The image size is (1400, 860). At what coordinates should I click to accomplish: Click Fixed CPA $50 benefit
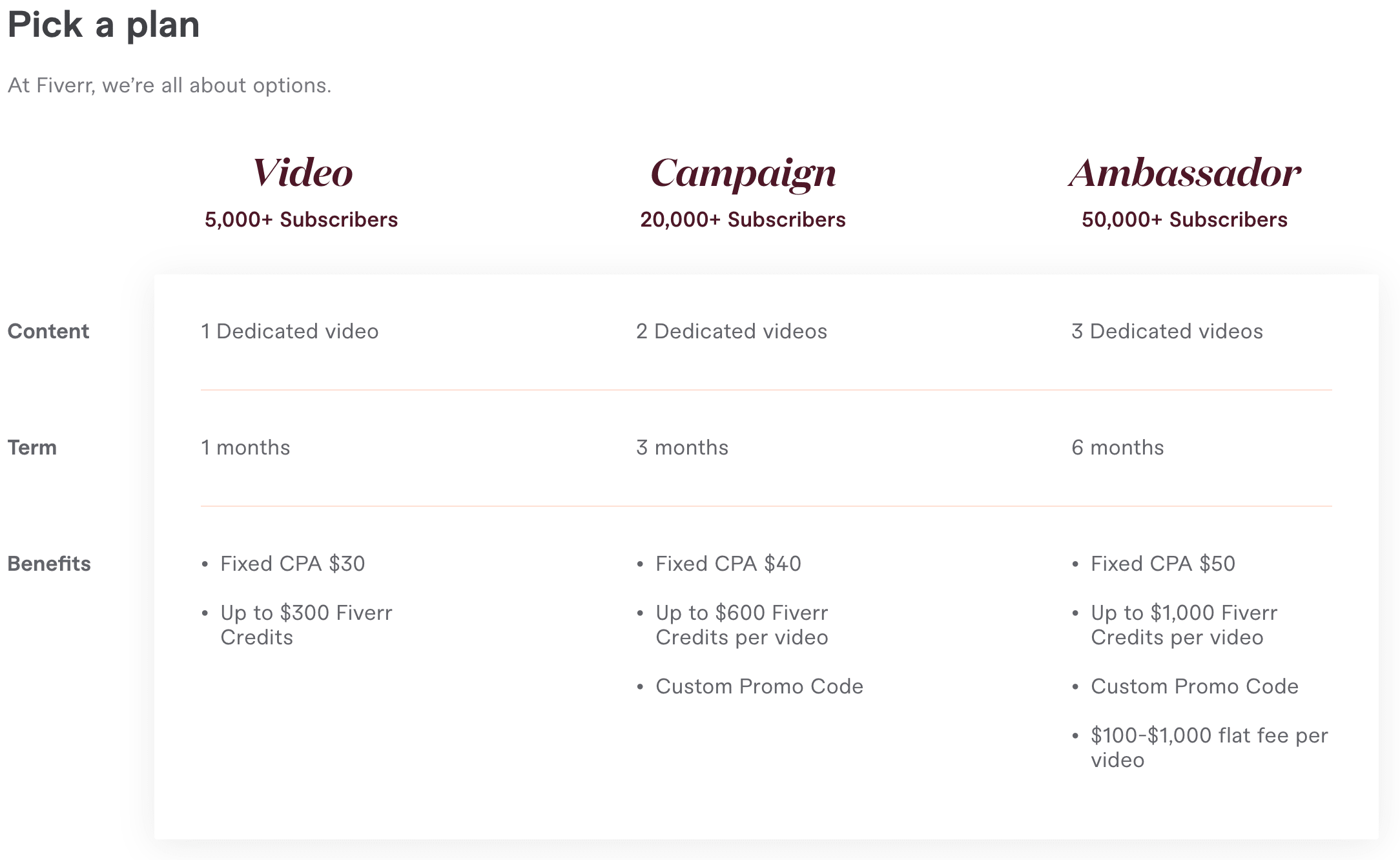pos(1163,564)
